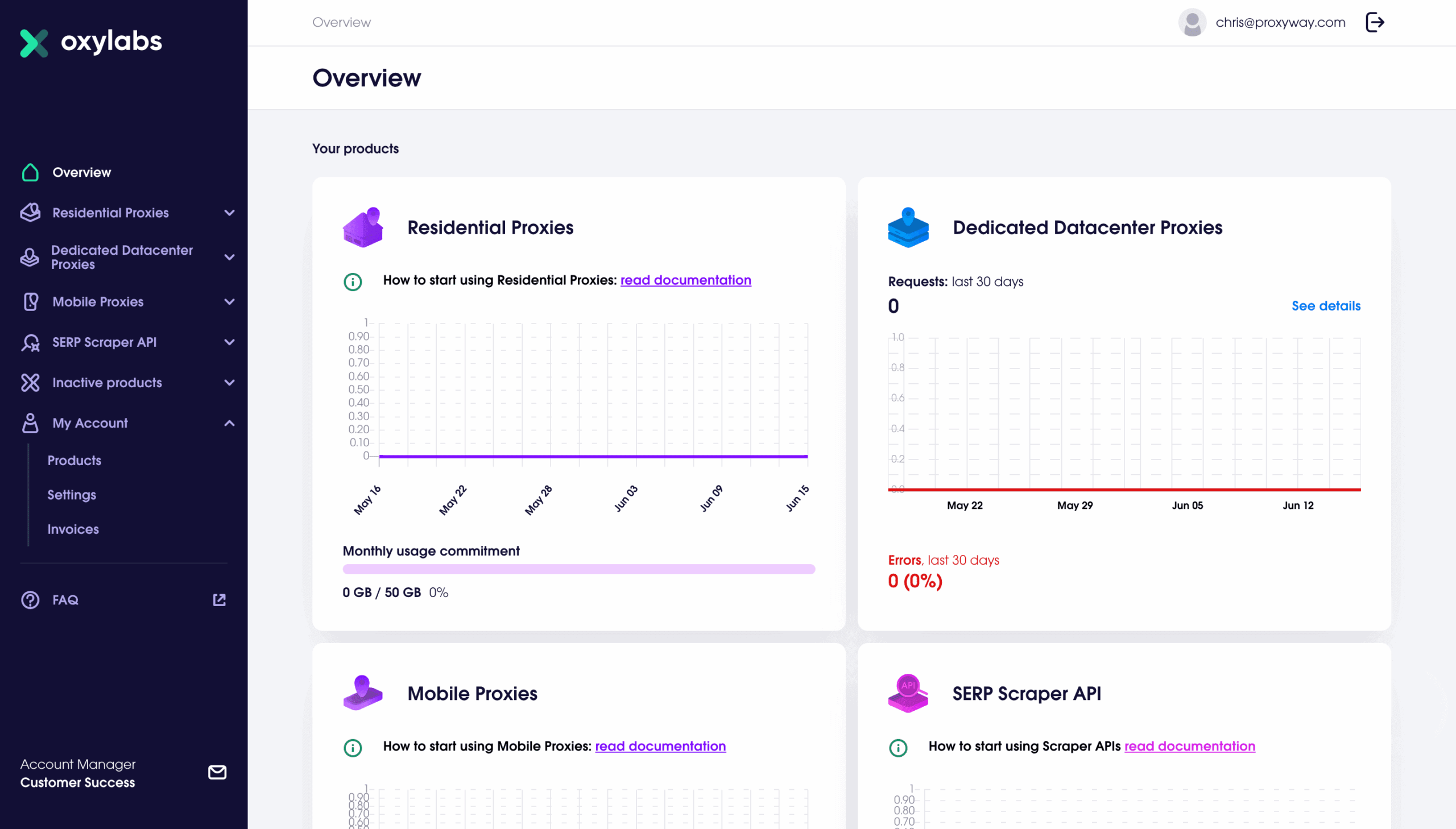Screen dimensions: 1456x829
Task: Click the Dedicated Datacenter Proxies card icon
Action: pyautogui.click(x=908, y=227)
